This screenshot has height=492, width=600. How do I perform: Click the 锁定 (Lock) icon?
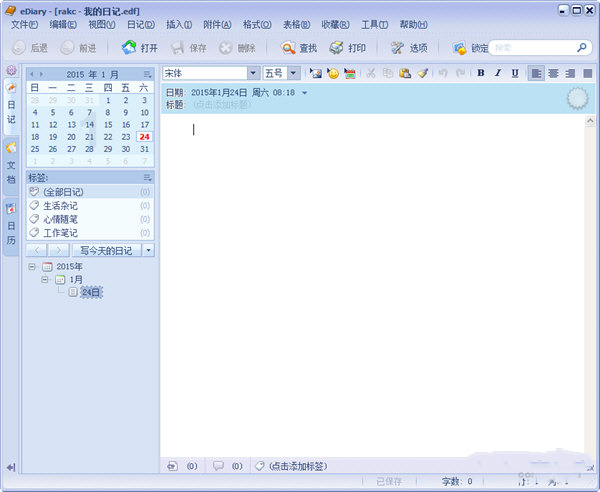point(459,48)
